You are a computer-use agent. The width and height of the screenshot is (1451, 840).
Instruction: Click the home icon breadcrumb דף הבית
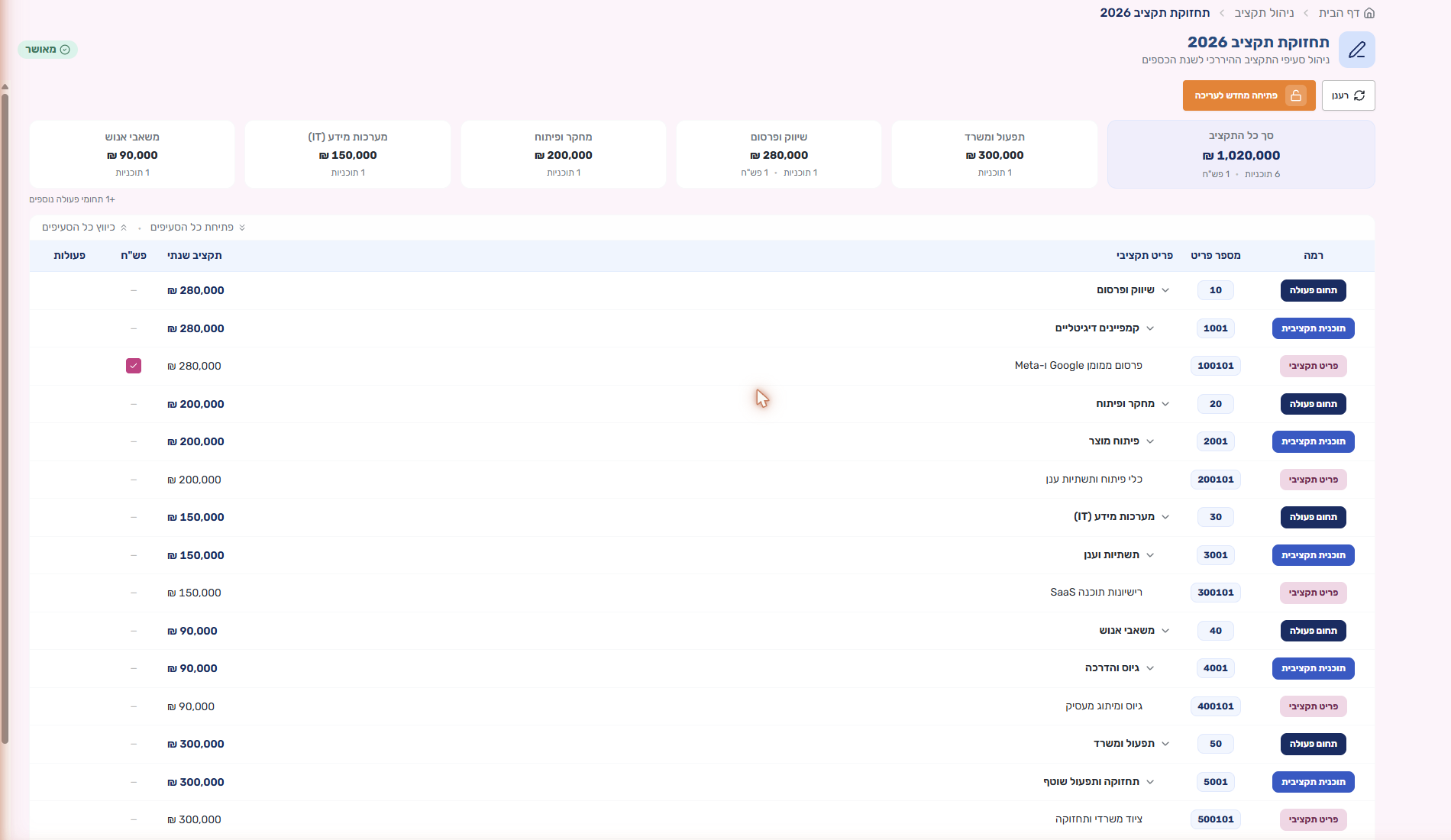pyautogui.click(x=1347, y=13)
